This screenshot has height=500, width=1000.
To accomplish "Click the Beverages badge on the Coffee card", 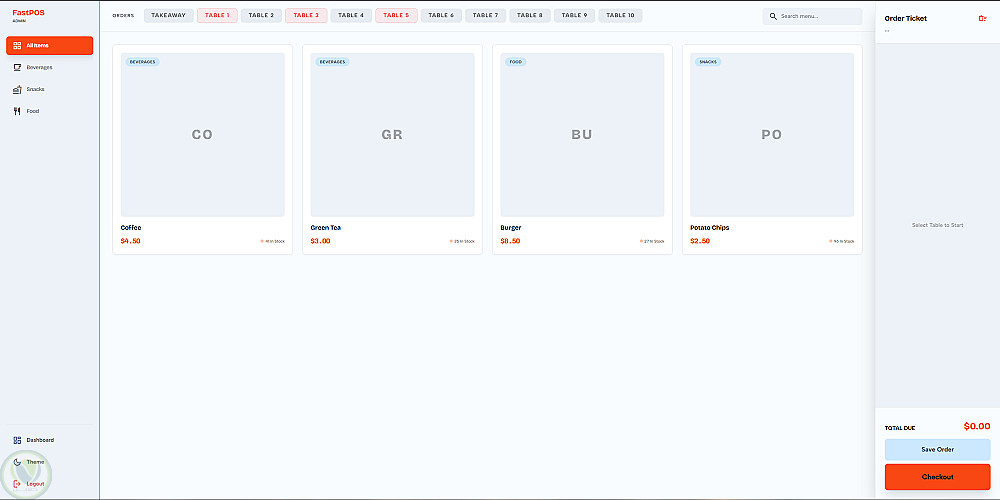I will [x=142, y=62].
